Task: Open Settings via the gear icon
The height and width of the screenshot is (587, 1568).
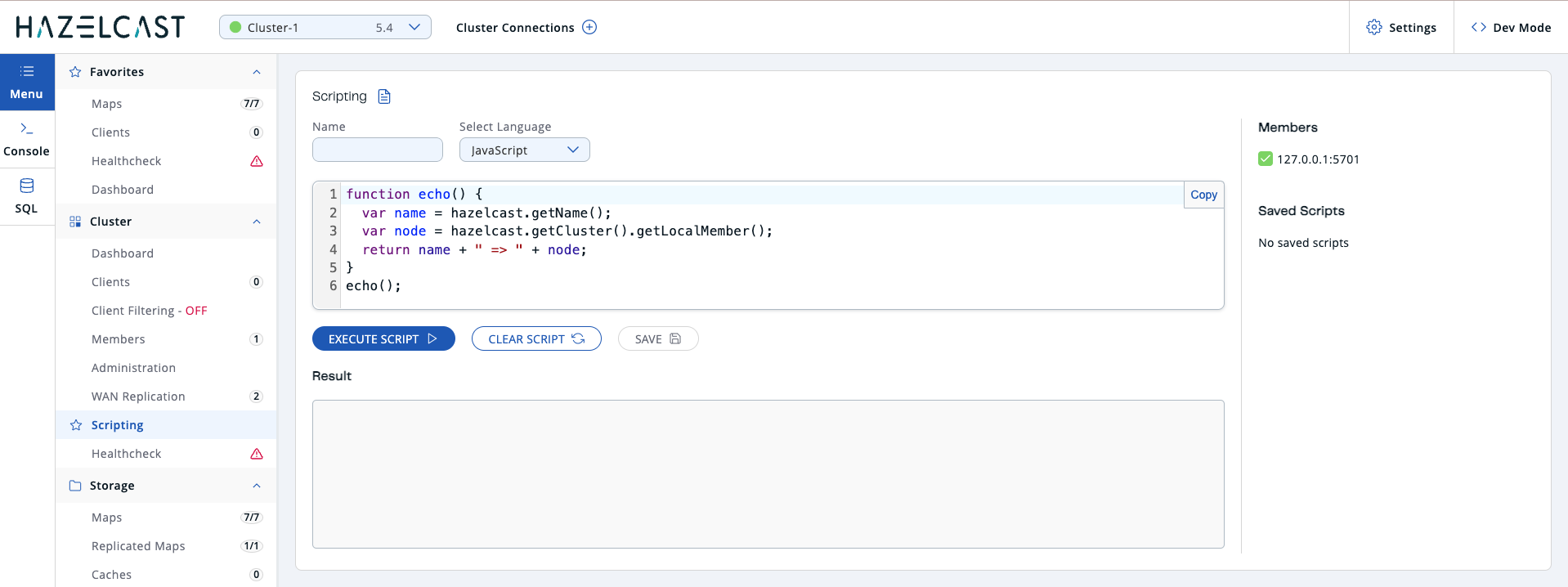Action: [x=1374, y=27]
